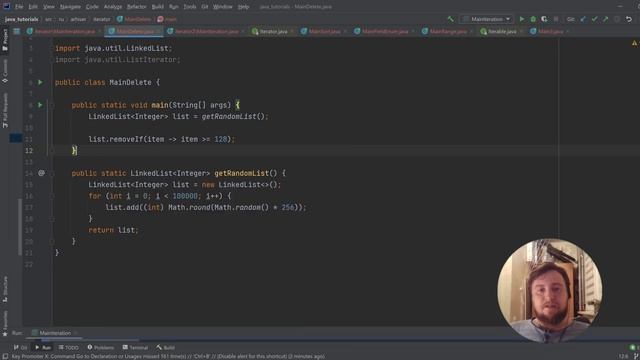
Task: Click run gutter icon beside main method
Action: coord(40,105)
